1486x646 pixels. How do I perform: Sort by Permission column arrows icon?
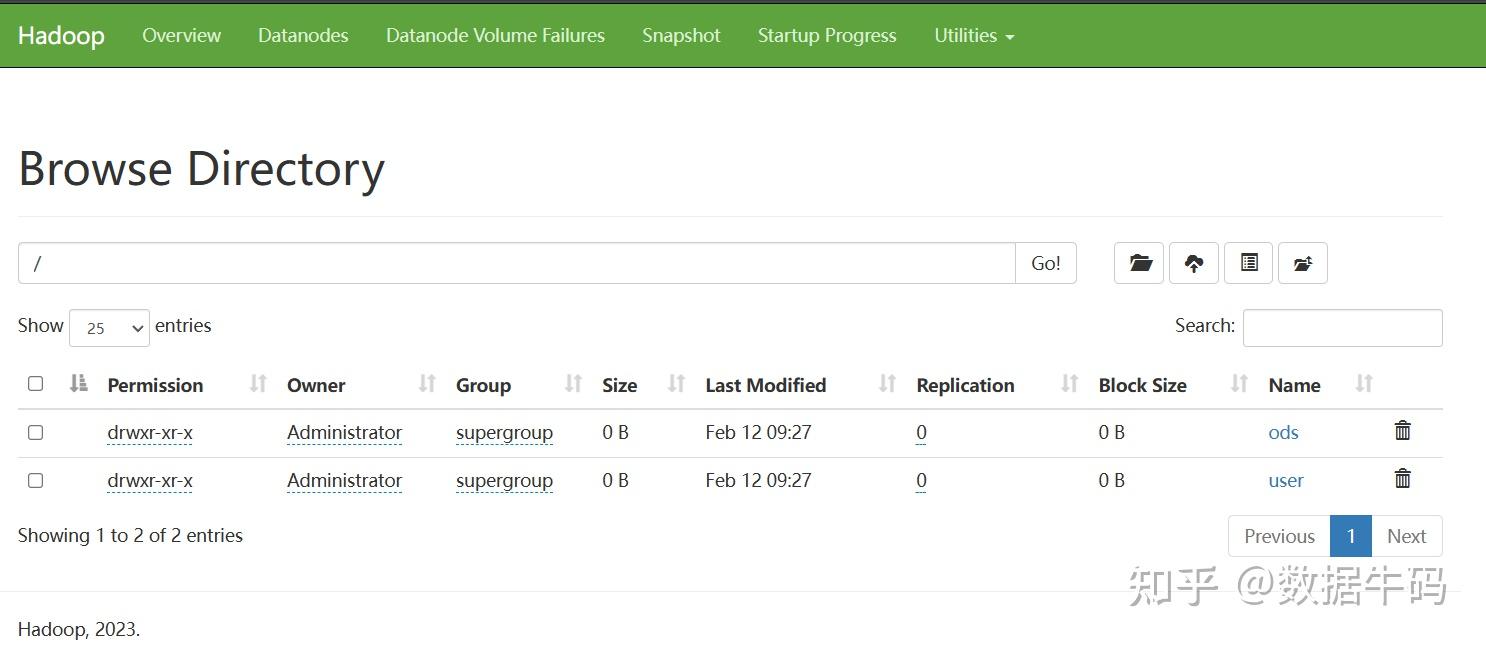pos(258,384)
